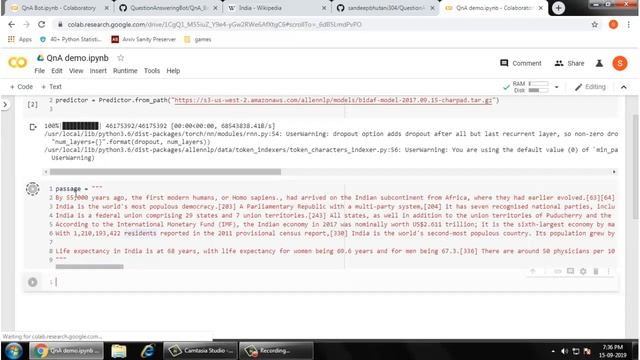Go back in browser history
Viewport: 640px width, 360px height.
[11, 24]
